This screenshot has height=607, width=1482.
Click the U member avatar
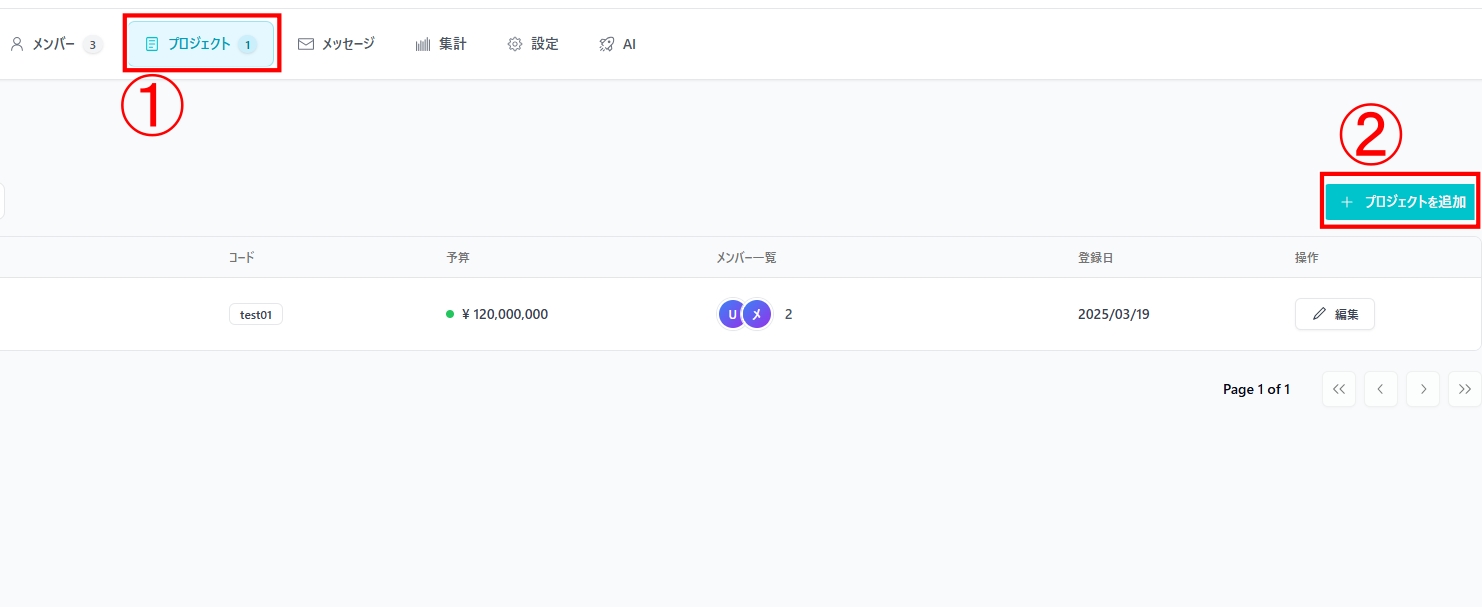pos(732,314)
